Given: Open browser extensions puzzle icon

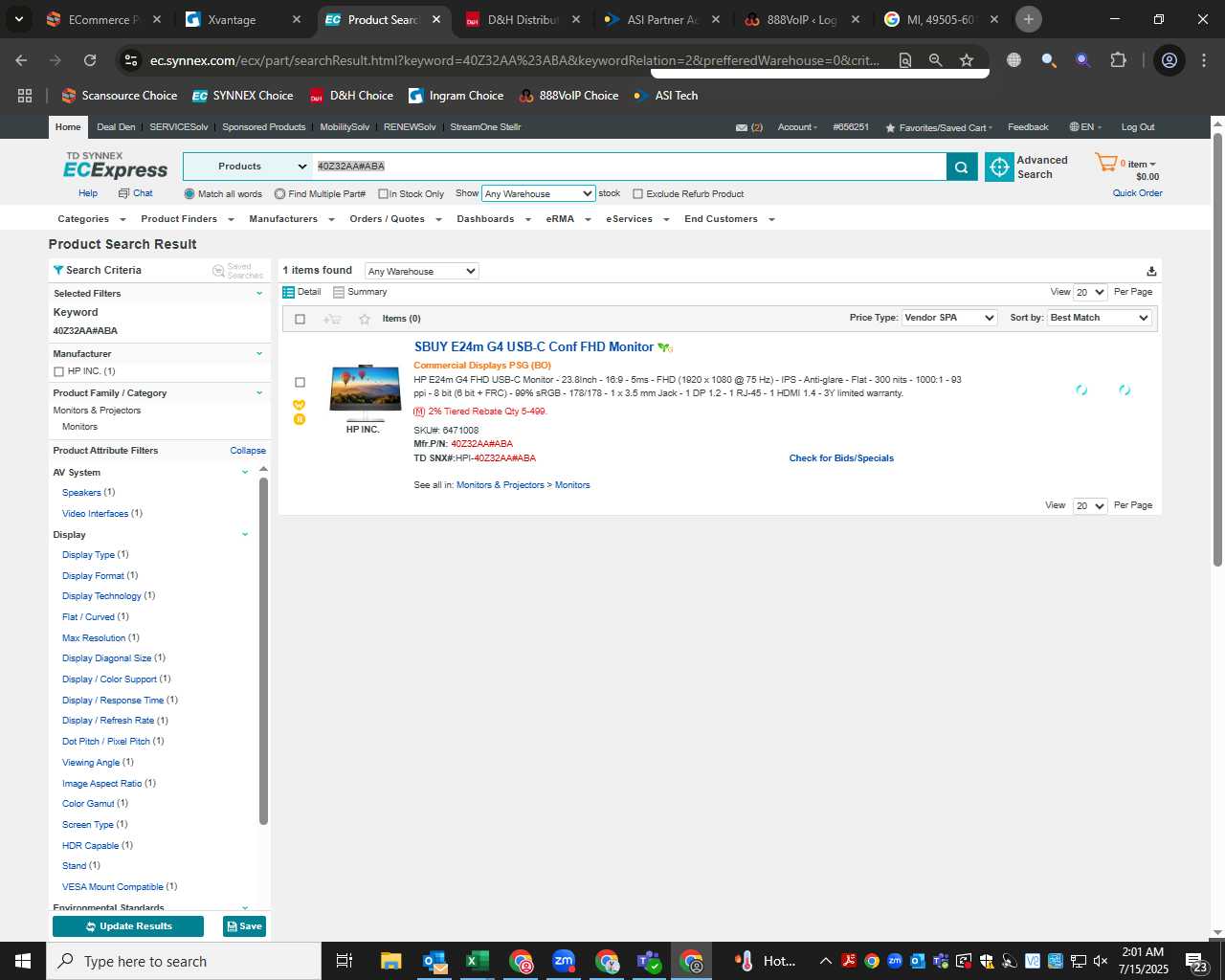Looking at the screenshot, I should [1118, 60].
